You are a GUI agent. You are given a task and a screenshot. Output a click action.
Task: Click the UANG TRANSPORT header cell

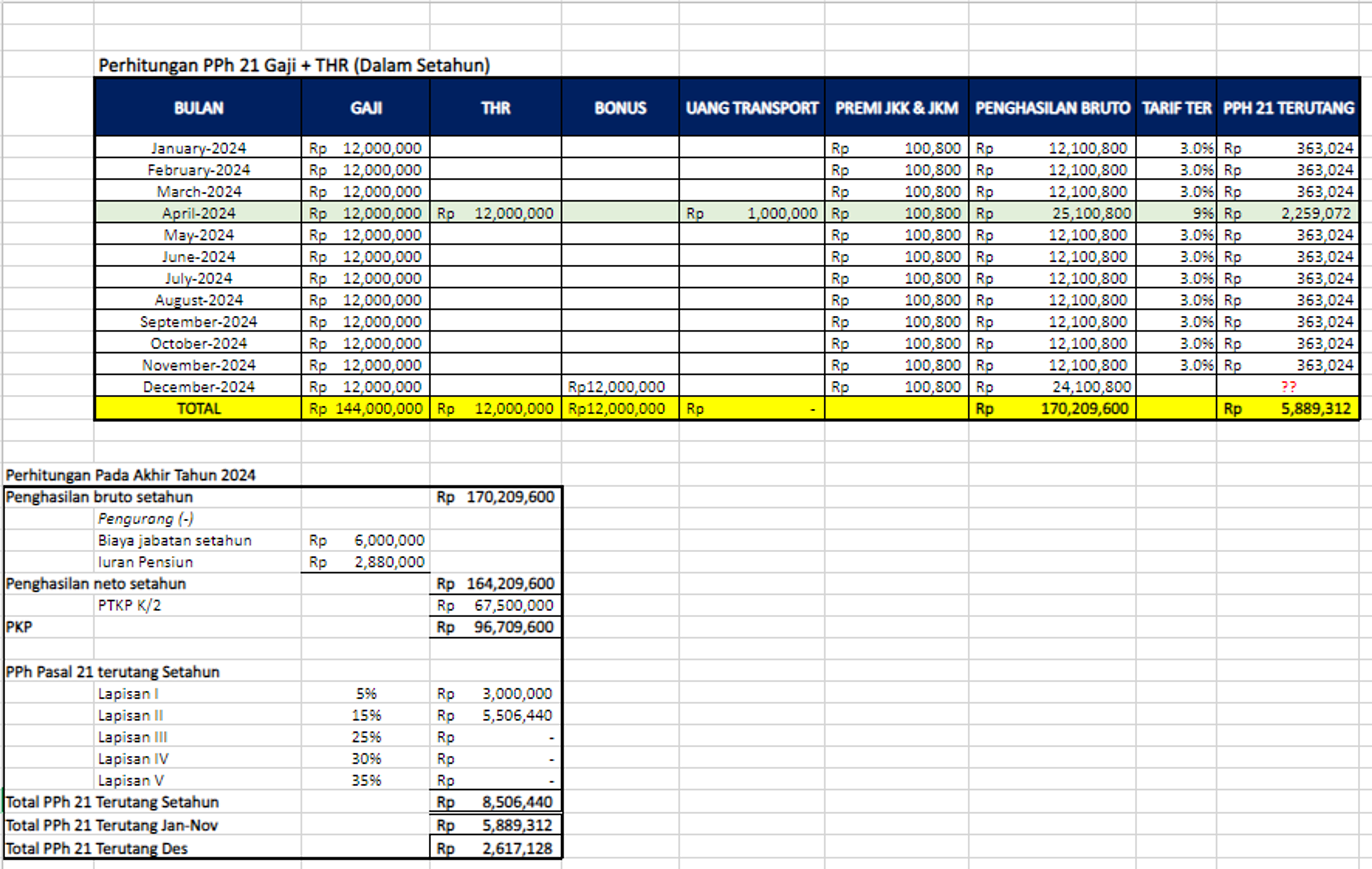coord(751,108)
